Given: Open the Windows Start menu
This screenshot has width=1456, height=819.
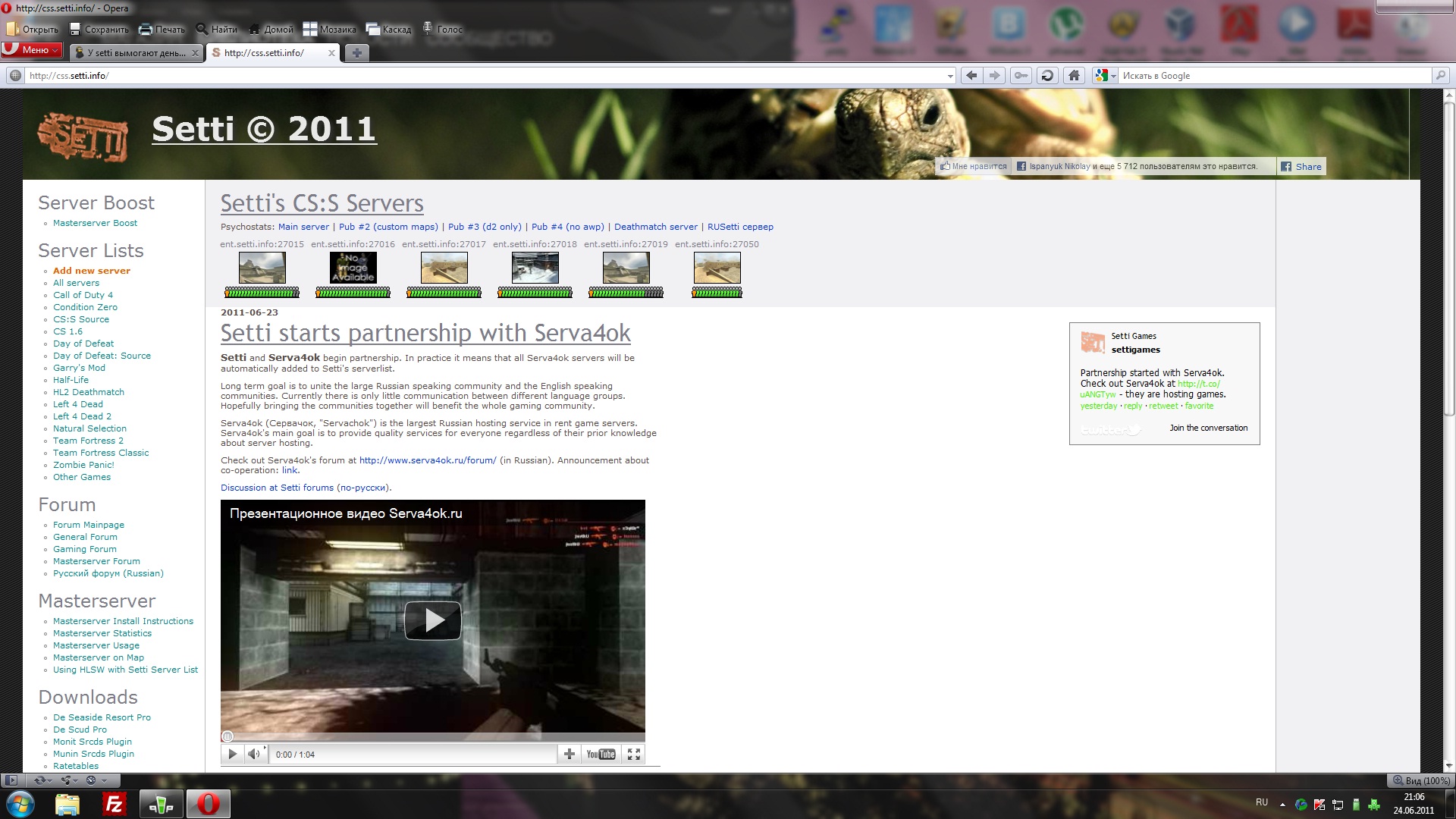Looking at the screenshot, I should 20,804.
